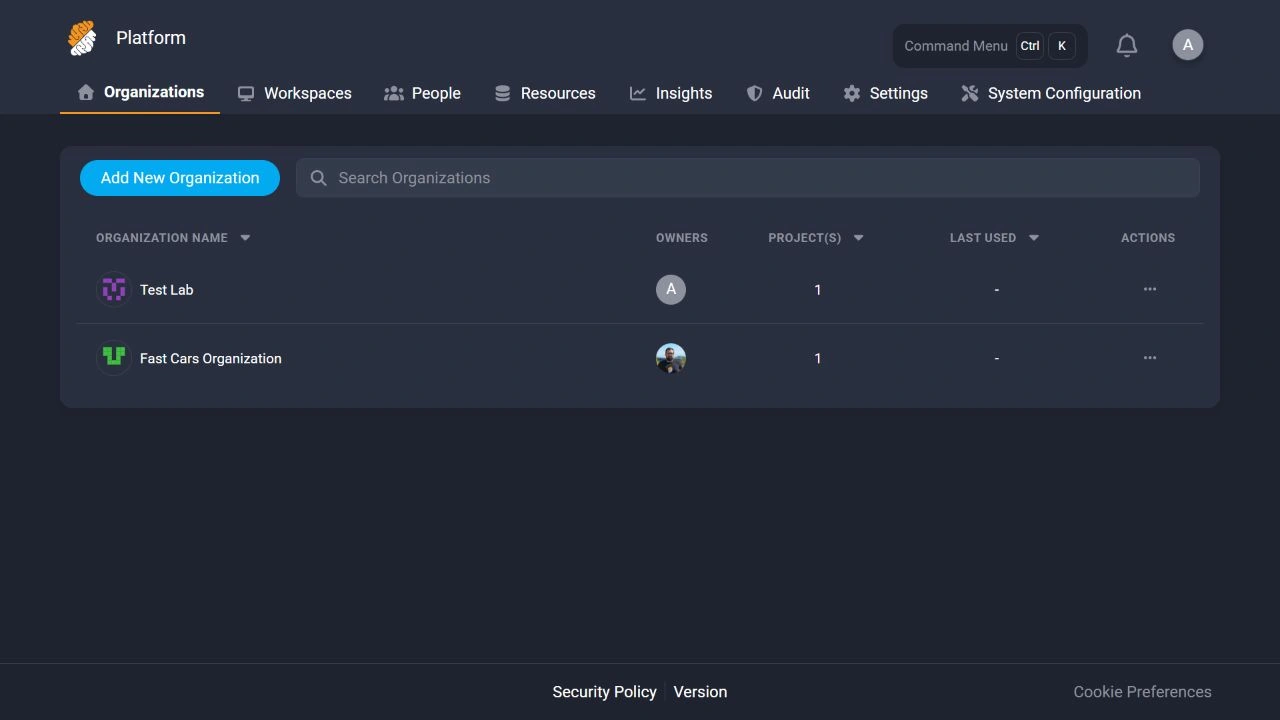Viewport: 1280px width, 720px height.
Task: Go to the Resources tab
Action: 545,93
